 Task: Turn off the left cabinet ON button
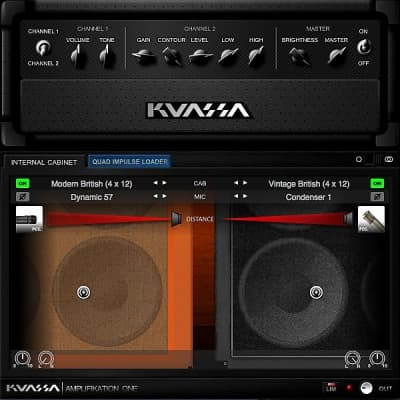click(23, 183)
